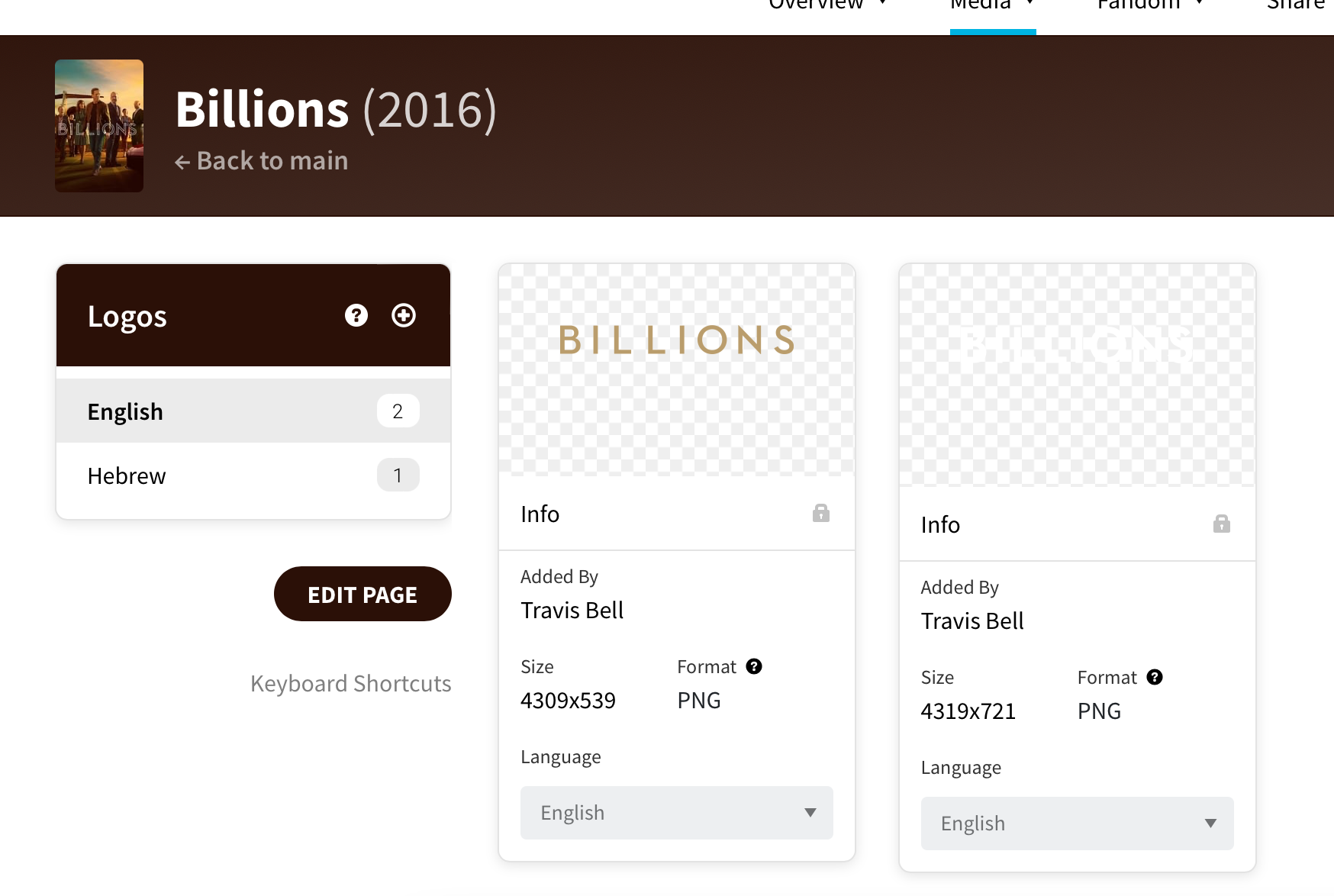
Task: Open the Billions poster thumbnail
Action: coord(99,126)
